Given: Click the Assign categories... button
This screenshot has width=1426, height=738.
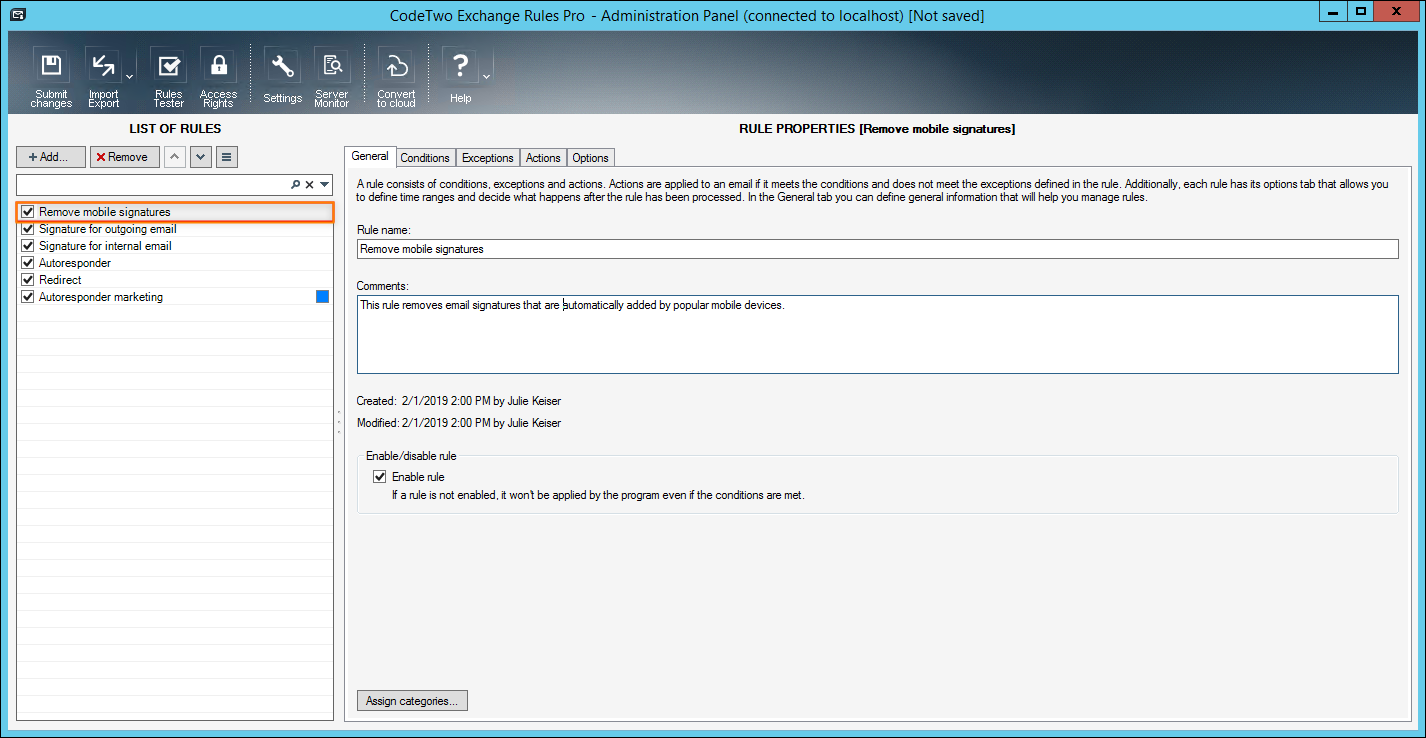Looking at the screenshot, I should pyautogui.click(x=412, y=701).
